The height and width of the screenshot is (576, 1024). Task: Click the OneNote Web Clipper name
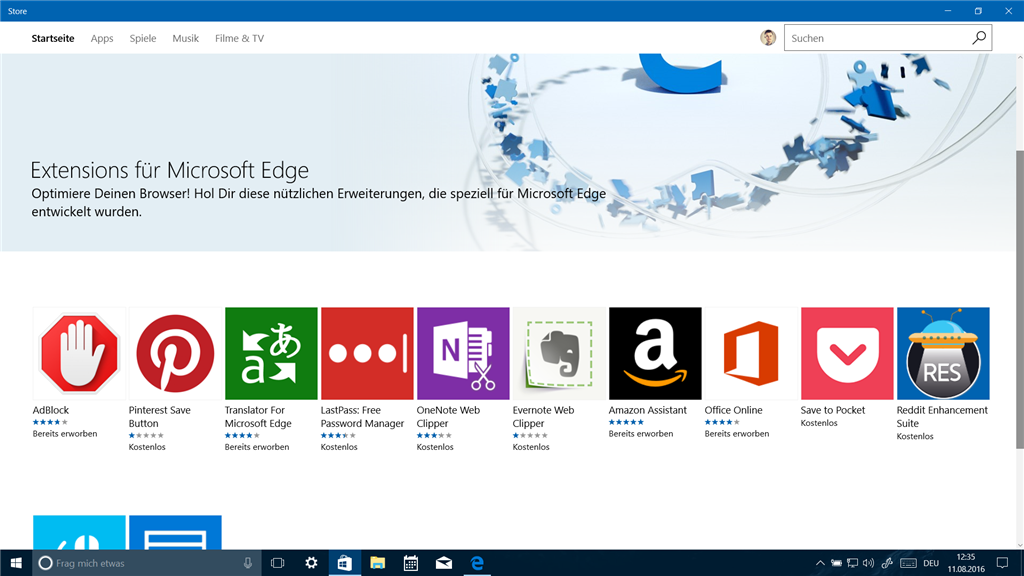pos(448,417)
